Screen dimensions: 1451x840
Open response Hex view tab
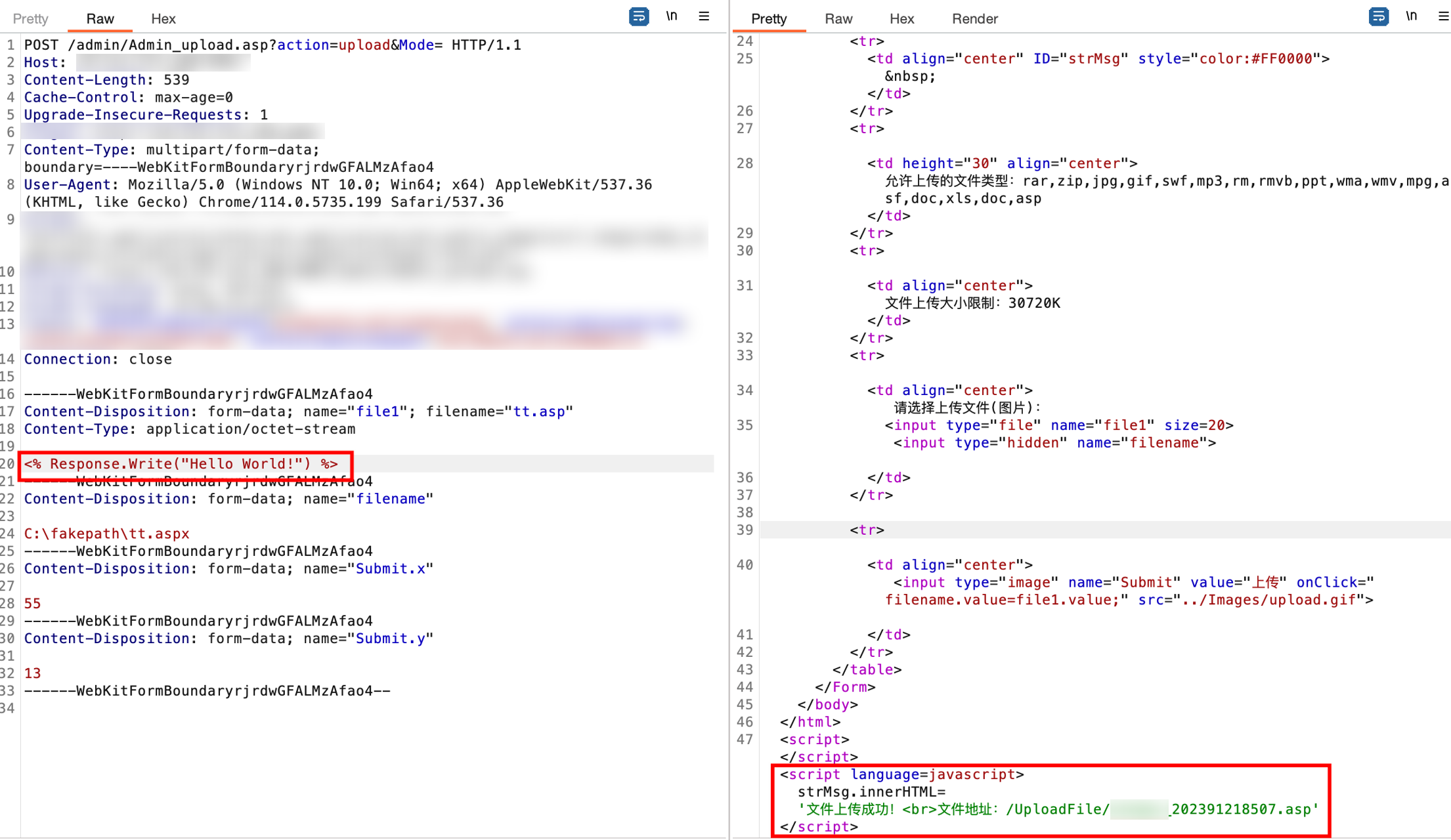(901, 18)
